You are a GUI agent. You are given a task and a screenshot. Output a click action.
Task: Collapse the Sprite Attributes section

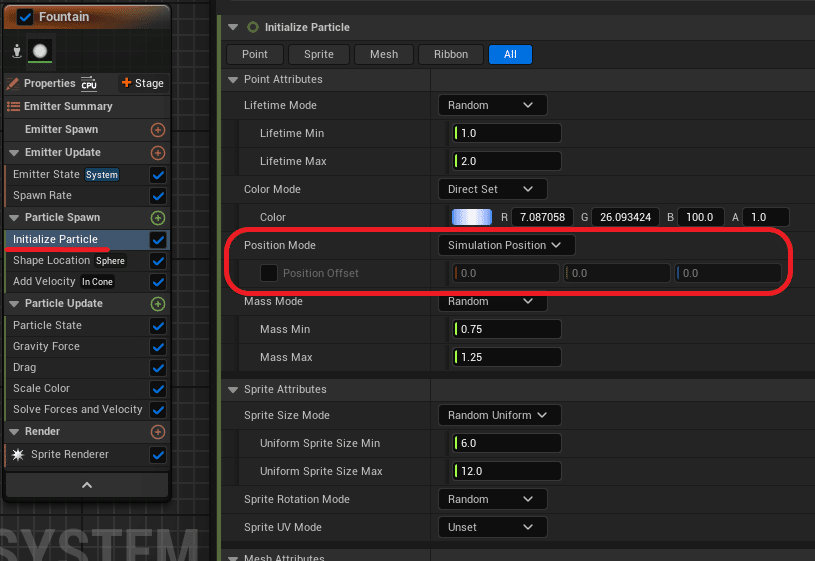(233, 389)
